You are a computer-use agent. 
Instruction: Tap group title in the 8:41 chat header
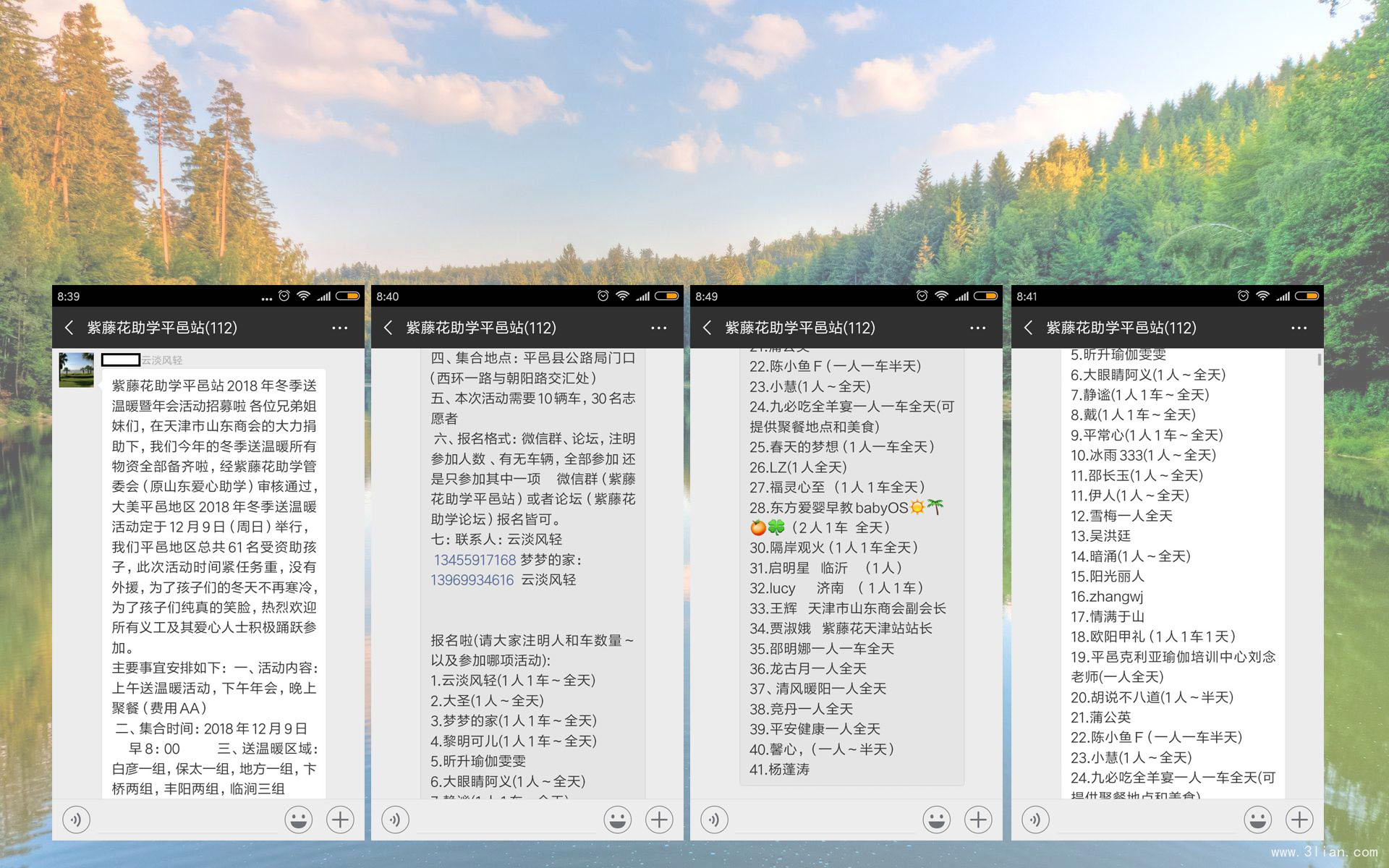[1121, 328]
